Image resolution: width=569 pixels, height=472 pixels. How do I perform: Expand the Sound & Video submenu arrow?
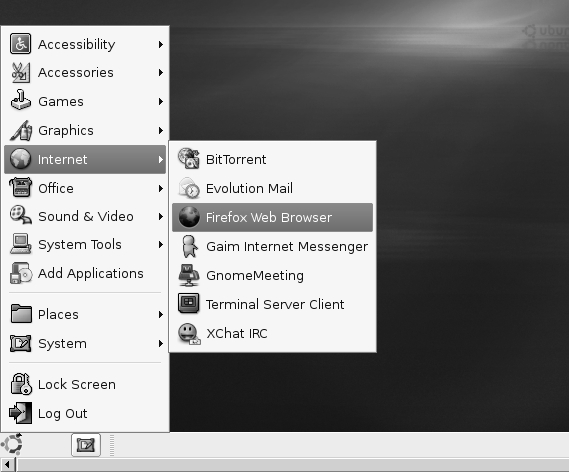point(160,217)
